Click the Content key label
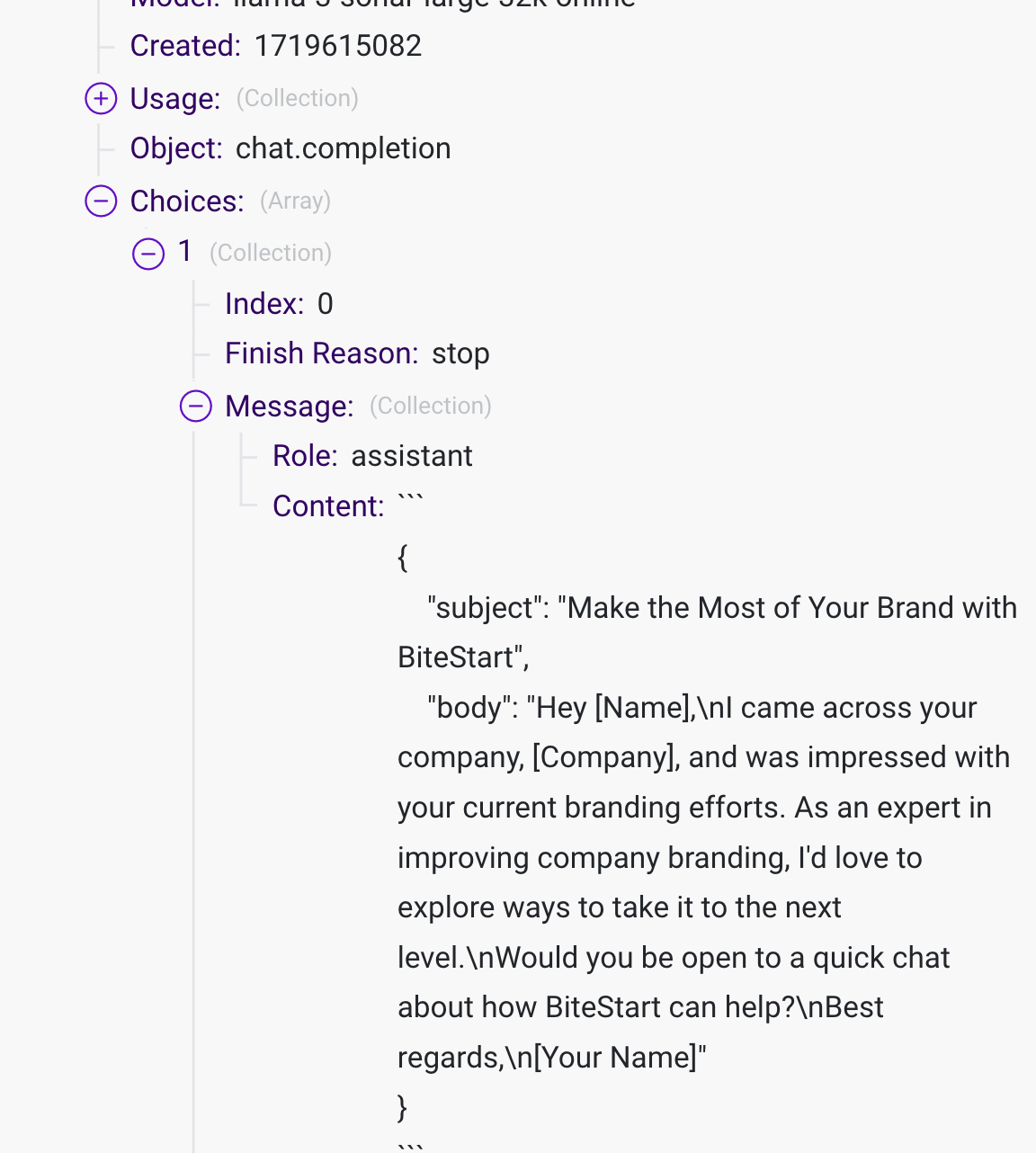The image size is (1036, 1153). (x=328, y=506)
